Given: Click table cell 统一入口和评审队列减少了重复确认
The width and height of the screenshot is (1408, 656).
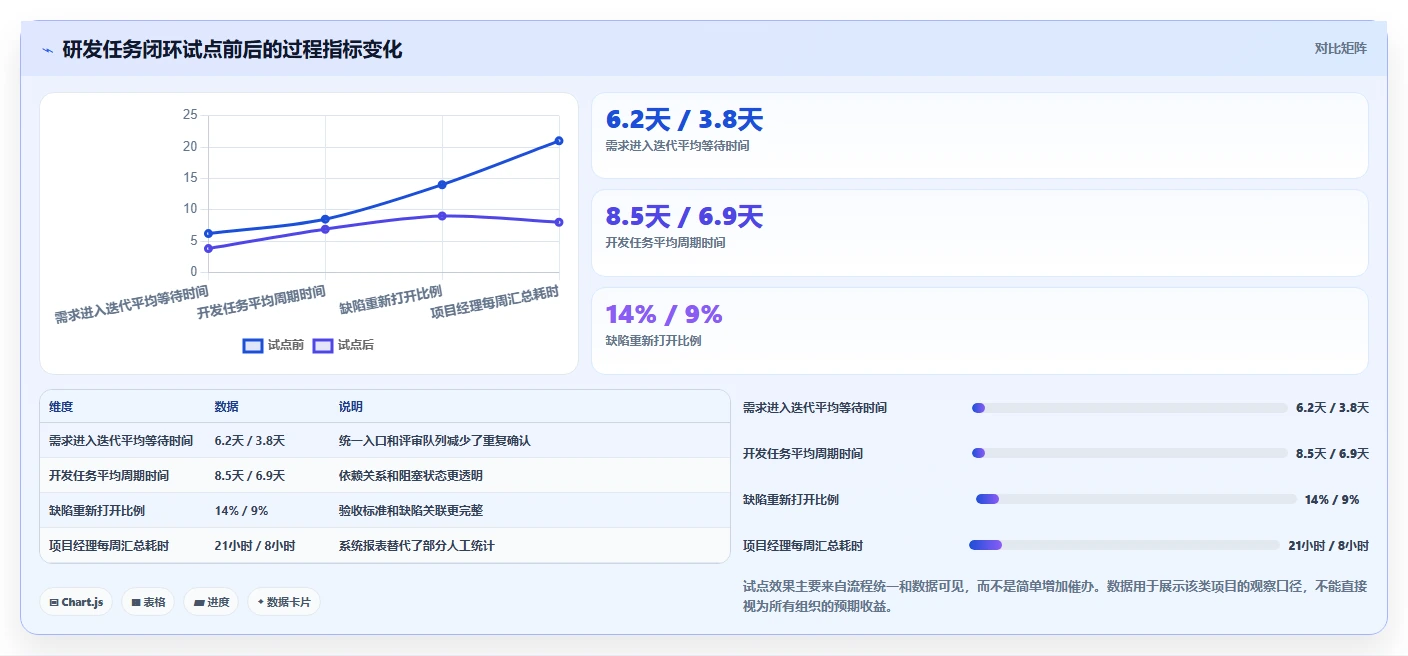Looking at the screenshot, I should click(x=435, y=440).
